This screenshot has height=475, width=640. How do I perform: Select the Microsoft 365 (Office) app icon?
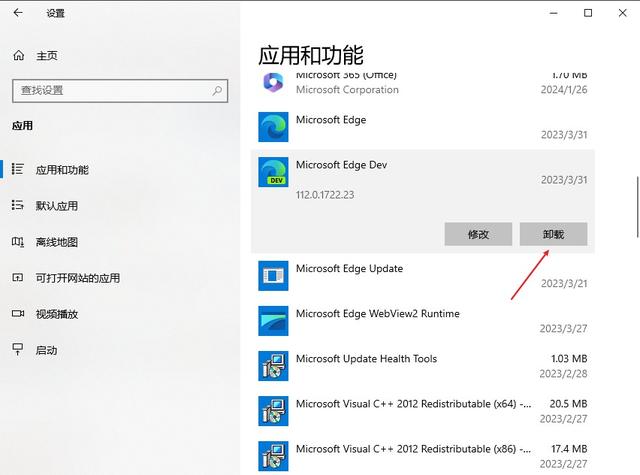coord(273,82)
